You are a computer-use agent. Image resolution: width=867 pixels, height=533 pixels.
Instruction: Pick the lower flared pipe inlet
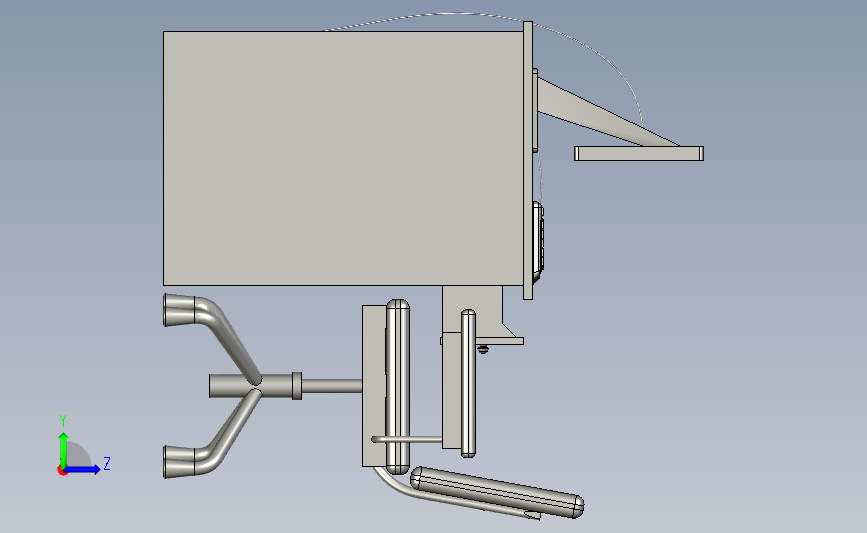click(180, 461)
